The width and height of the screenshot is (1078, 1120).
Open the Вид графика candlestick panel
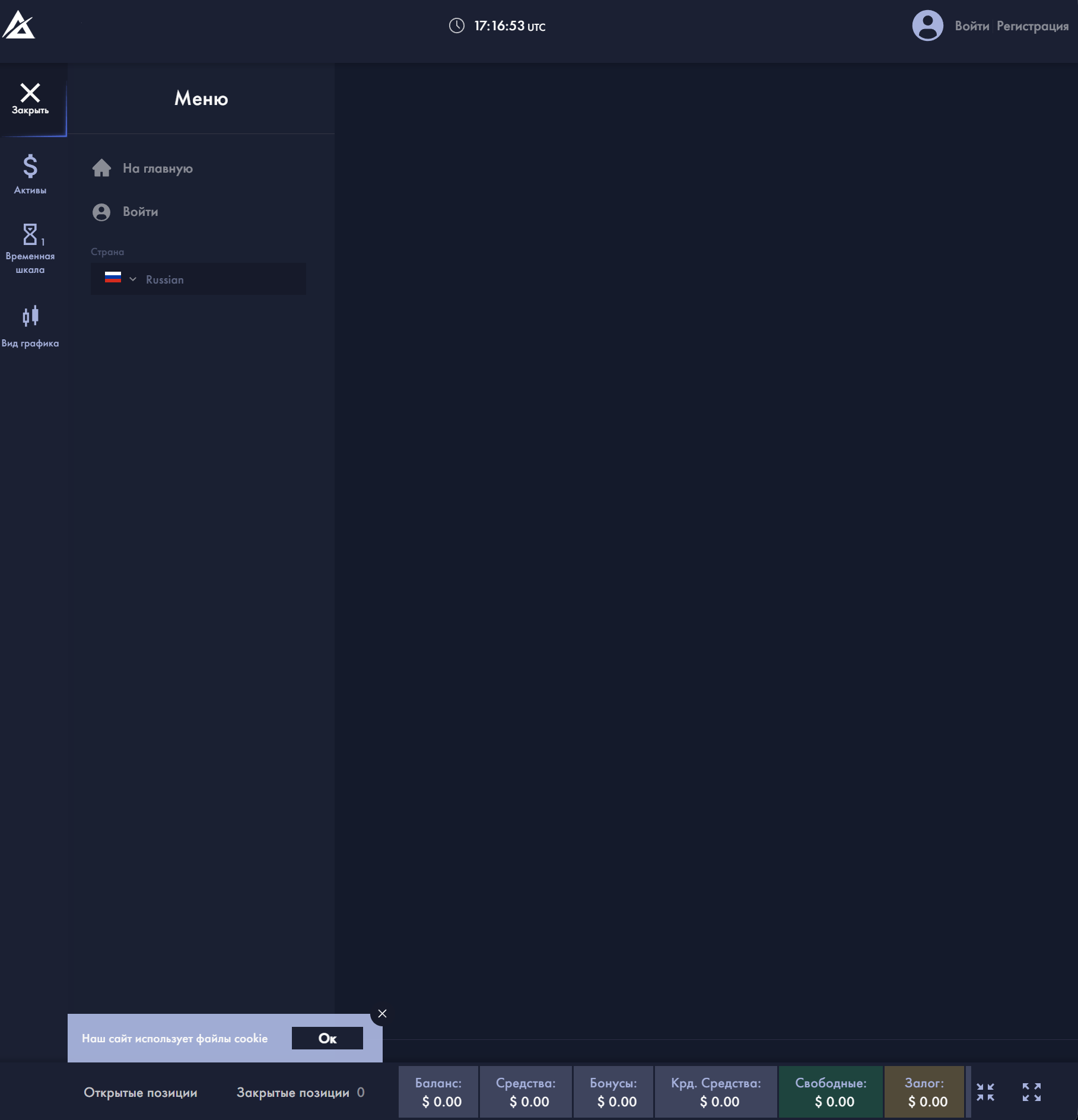click(x=30, y=326)
